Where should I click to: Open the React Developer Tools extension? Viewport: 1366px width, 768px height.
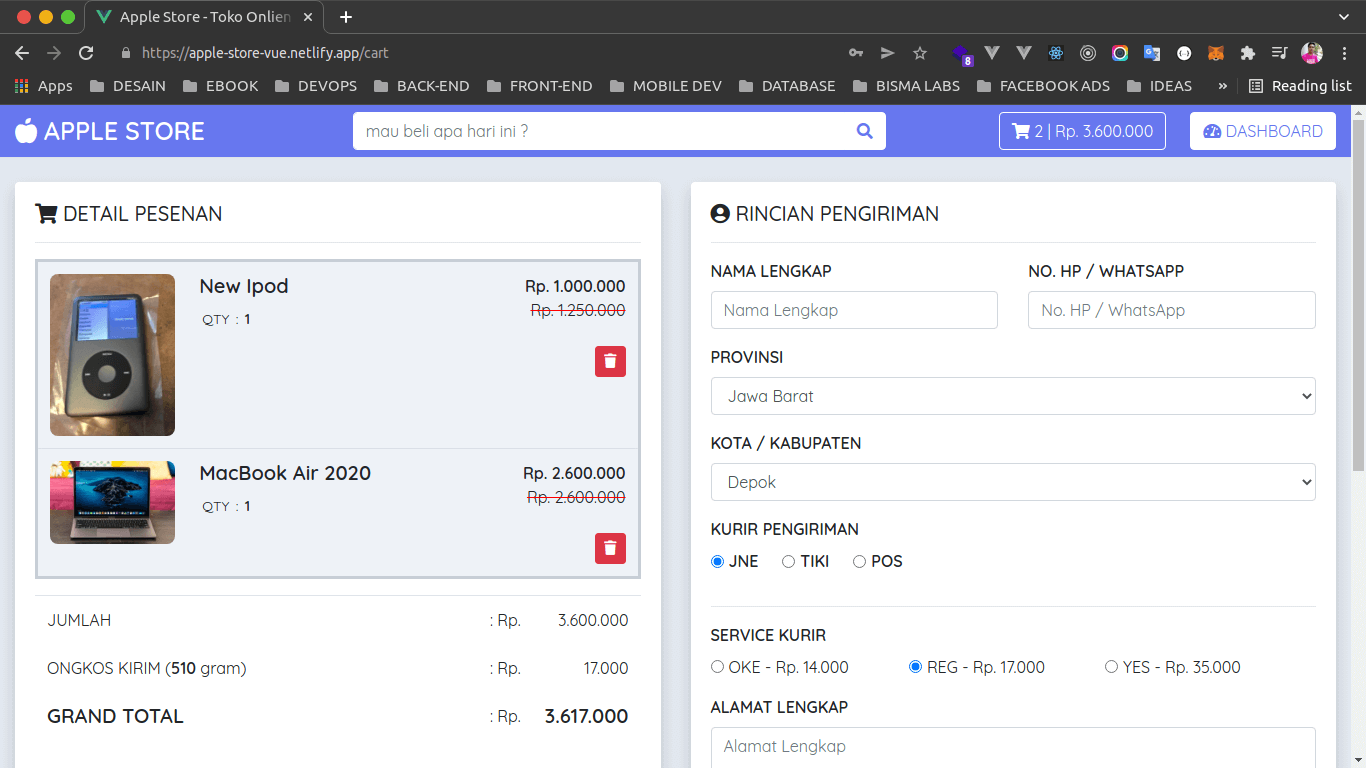click(x=1056, y=53)
